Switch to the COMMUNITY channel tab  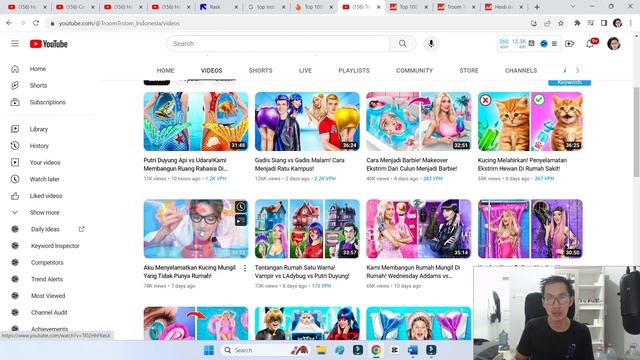tap(414, 70)
